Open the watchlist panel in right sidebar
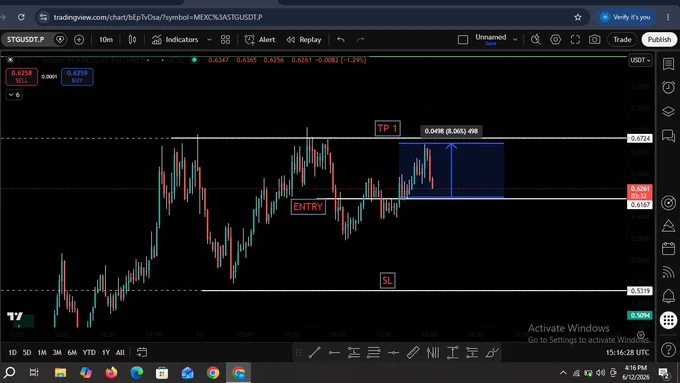The image size is (680, 383). [x=668, y=65]
